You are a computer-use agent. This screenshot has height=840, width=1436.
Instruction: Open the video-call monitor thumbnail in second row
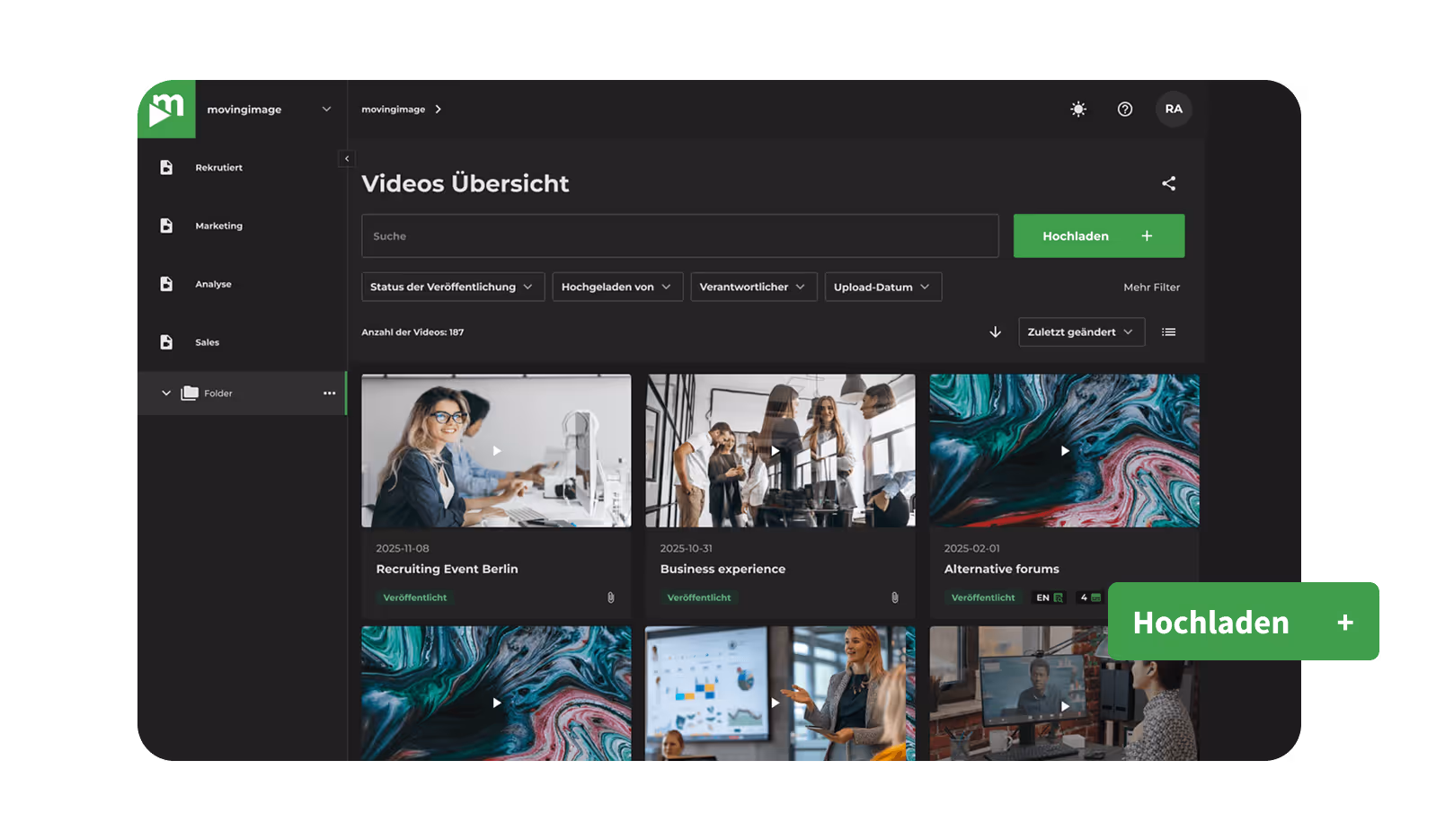tap(1064, 694)
